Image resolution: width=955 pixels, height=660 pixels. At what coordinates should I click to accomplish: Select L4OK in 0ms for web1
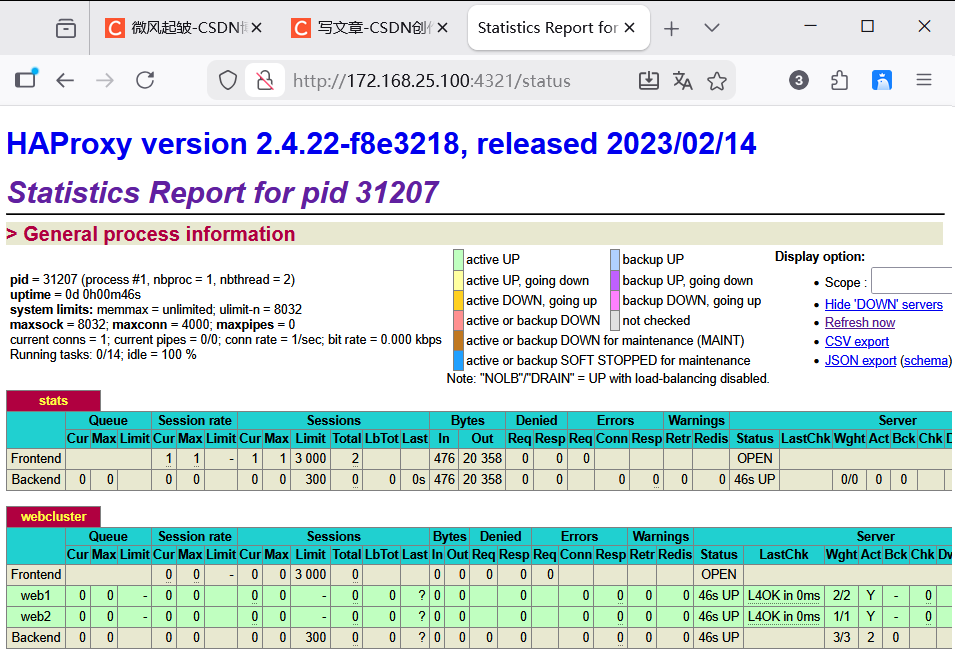(x=784, y=595)
